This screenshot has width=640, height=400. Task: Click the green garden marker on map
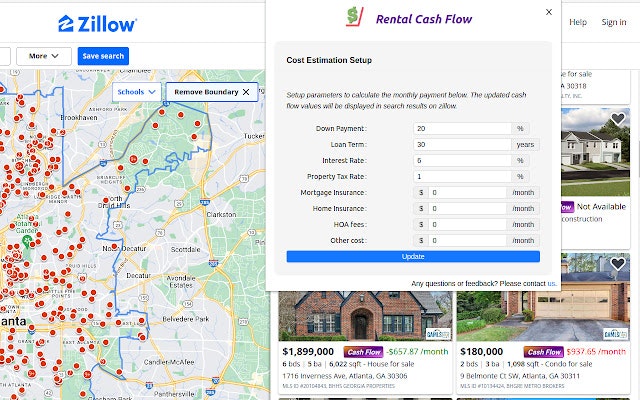pyautogui.click(x=27, y=241)
